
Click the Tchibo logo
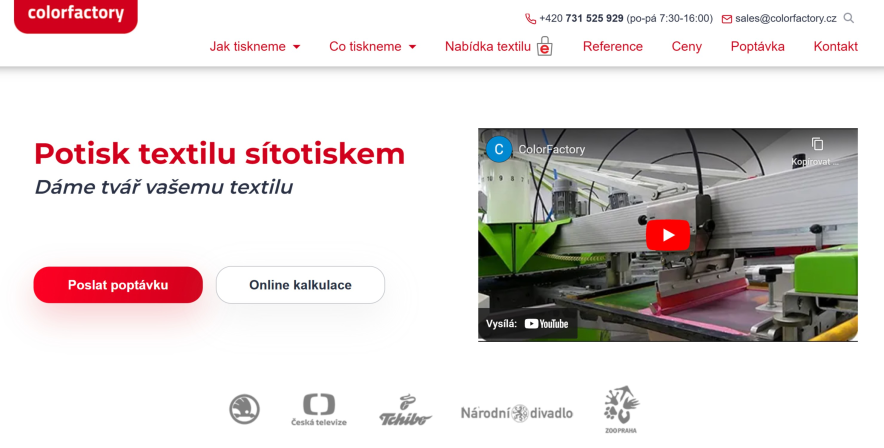point(405,410)
